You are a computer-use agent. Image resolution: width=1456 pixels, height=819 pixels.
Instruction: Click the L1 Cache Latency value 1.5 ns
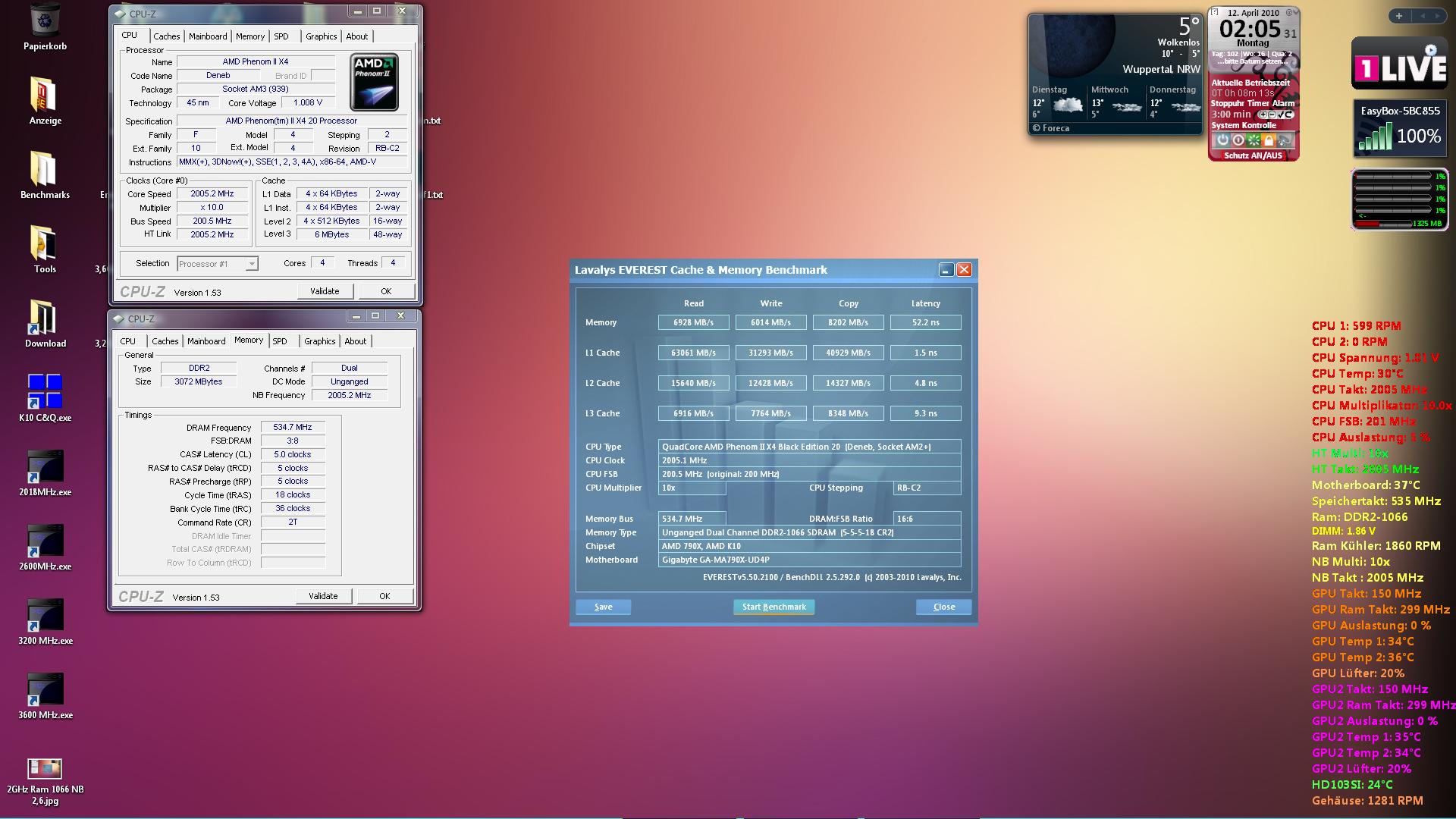[x=926, y=353]
